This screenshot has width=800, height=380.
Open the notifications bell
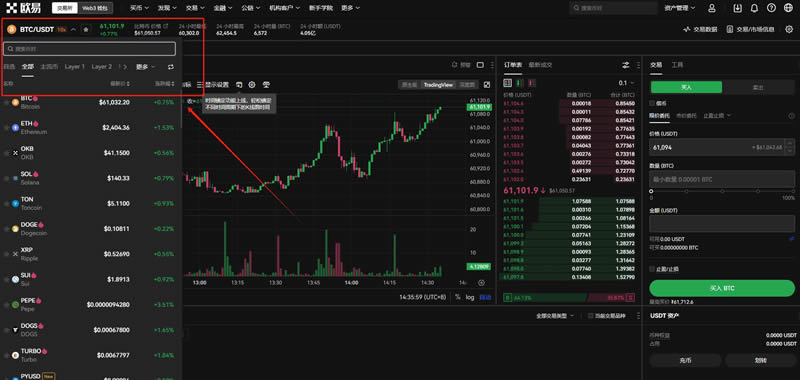click(754, 8)
